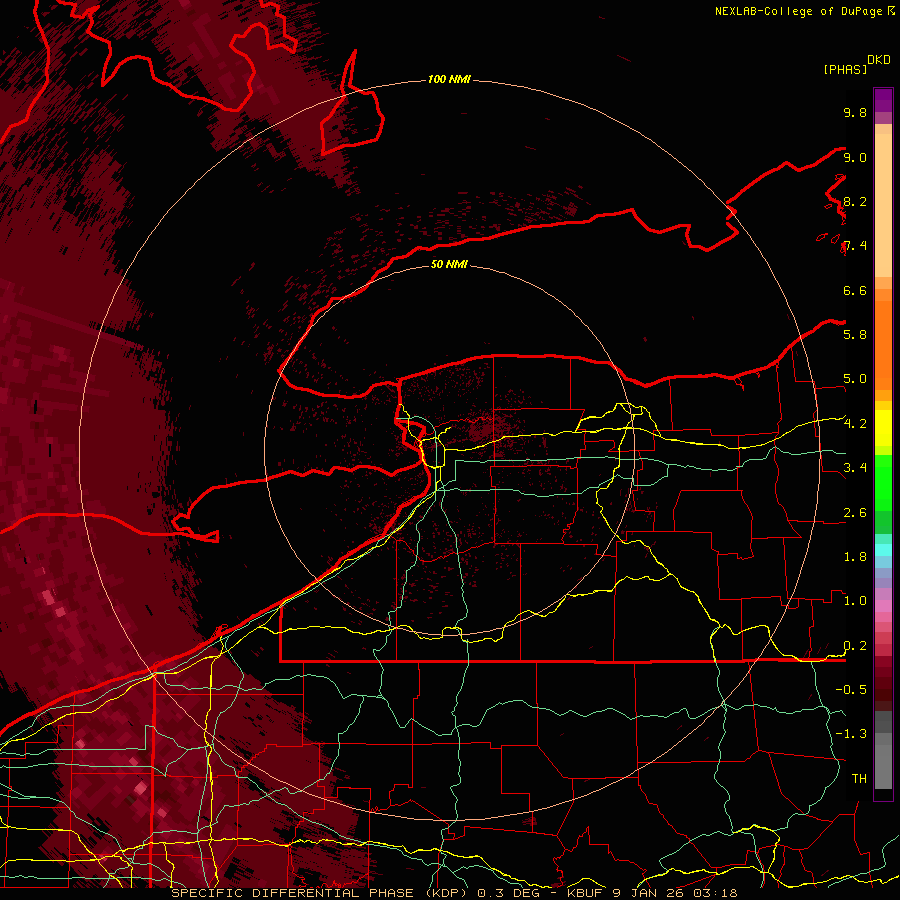Click the pink segment of the color bar
The width and height of the screenshot is (900, 900).
click(883, 606)
